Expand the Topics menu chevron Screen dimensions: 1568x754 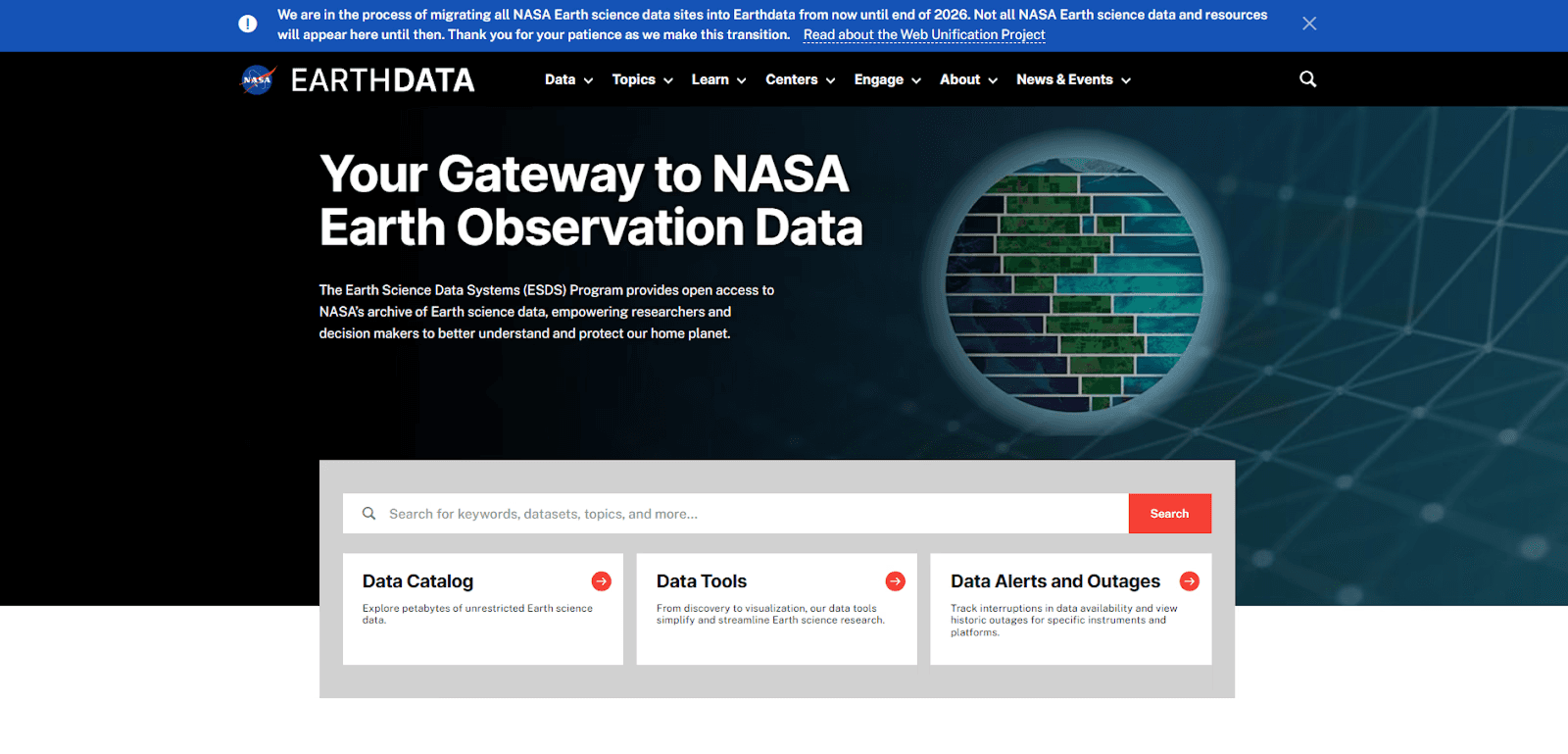tap(668, 80)
